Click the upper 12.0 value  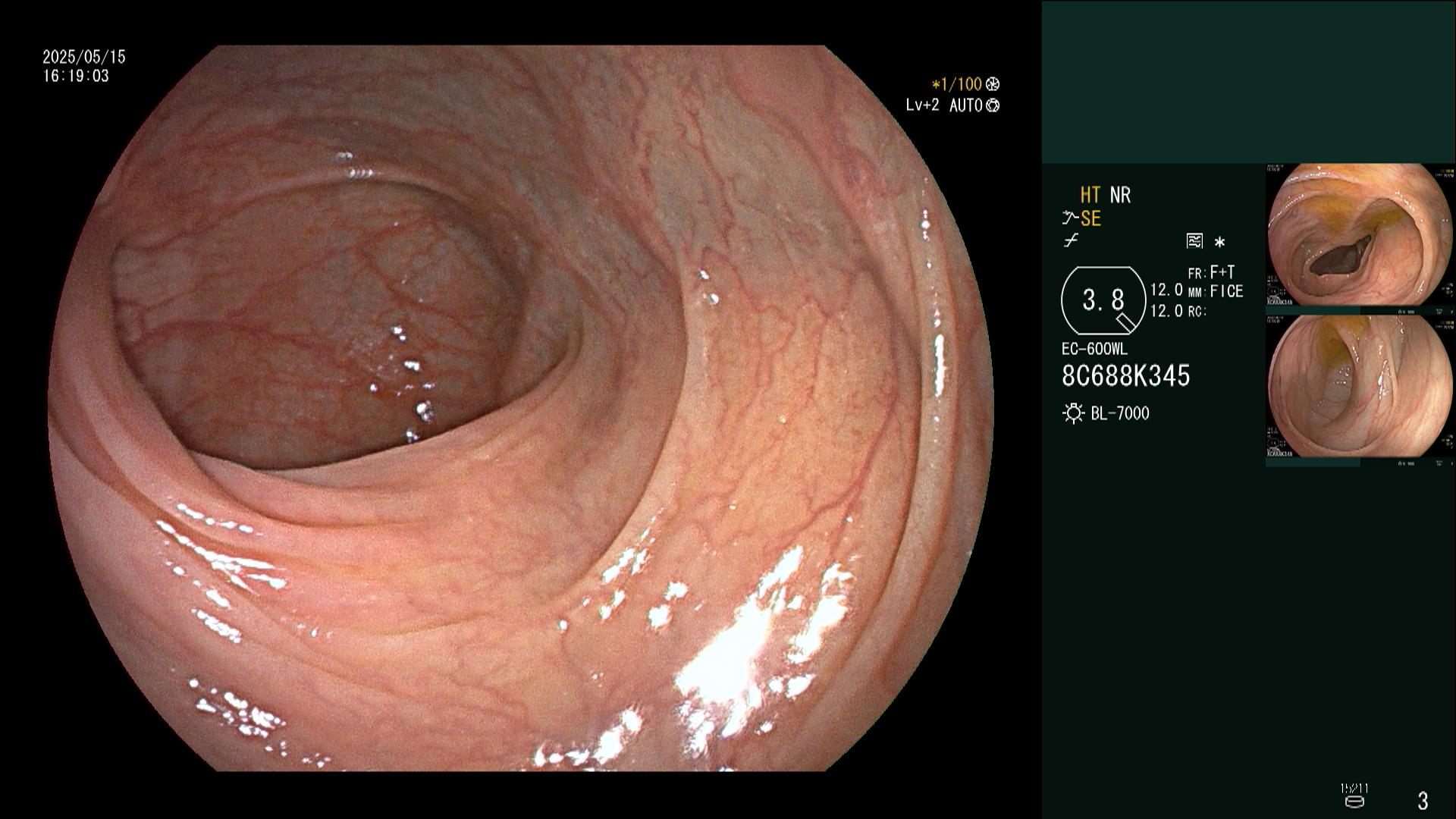(x=1167, y=290)
